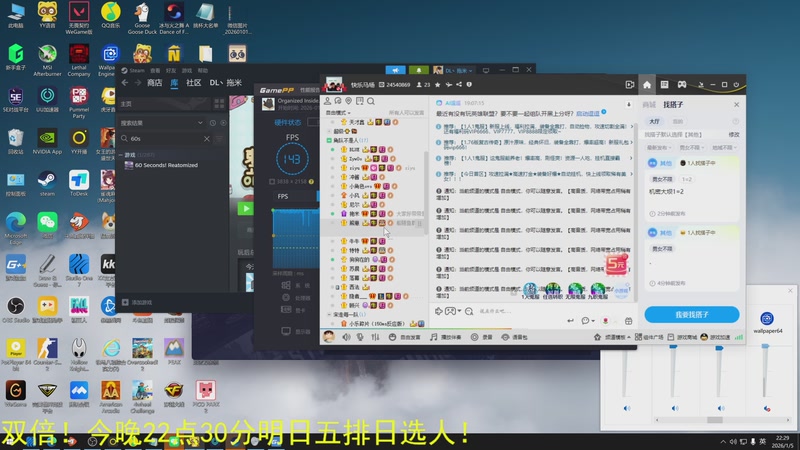This screenshot has height=450, width=800.
Task: Open the video live icon in YY header
Action: coord(630,85)
